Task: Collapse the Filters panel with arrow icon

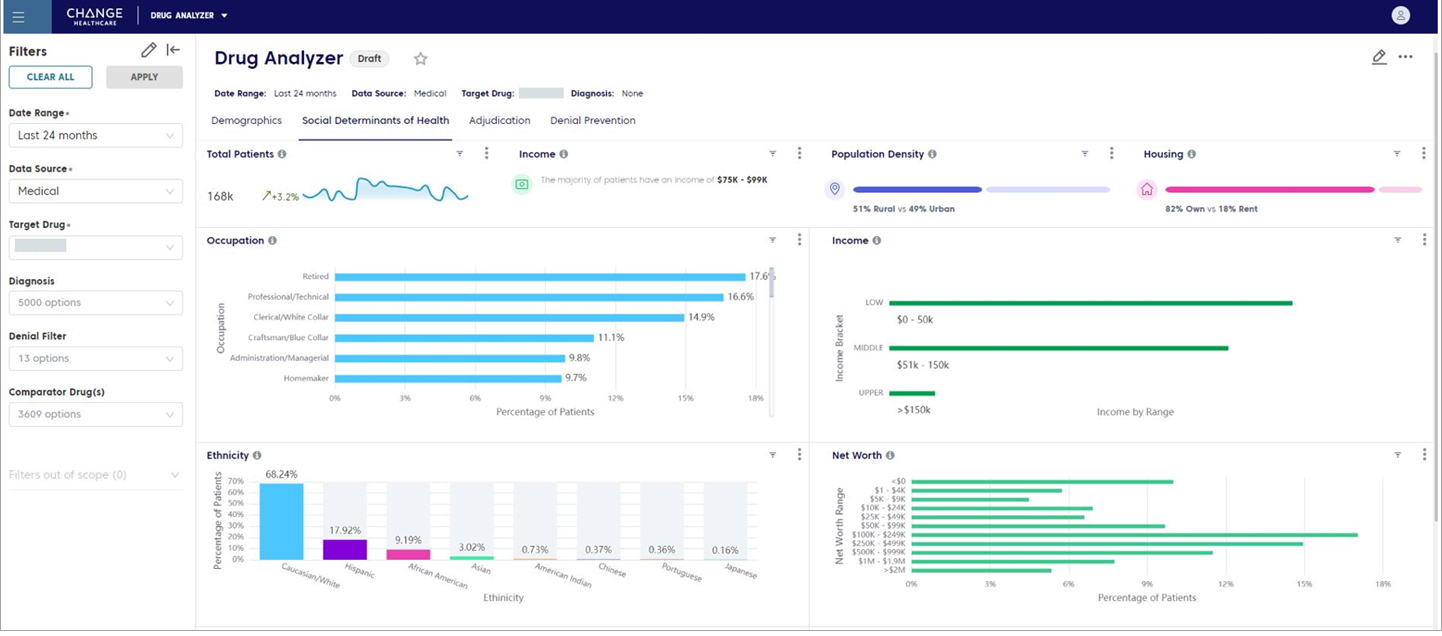Action: [x=173, y=50]
